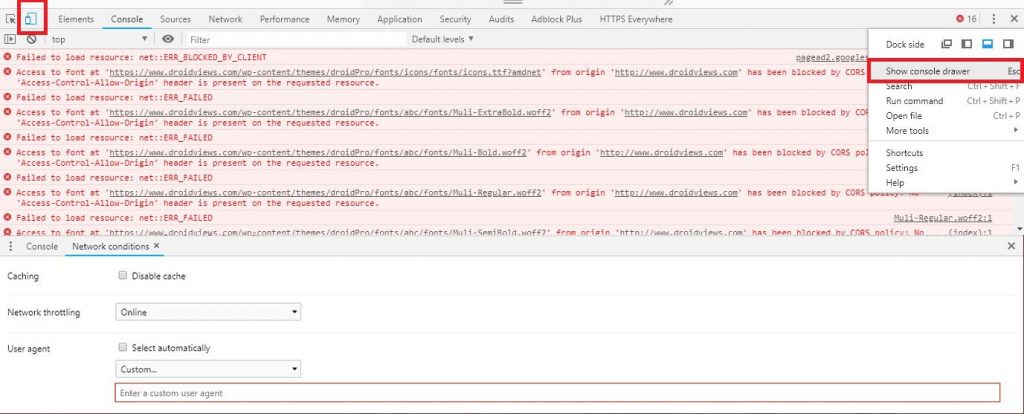The height and width of the screenshot is (414, 1024).
Task: Select the Console tab in the top bar
Action: [x=127, y=19]
